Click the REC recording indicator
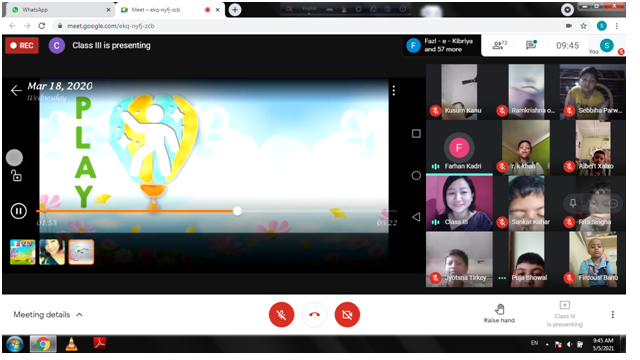 [x=22, y=45]
